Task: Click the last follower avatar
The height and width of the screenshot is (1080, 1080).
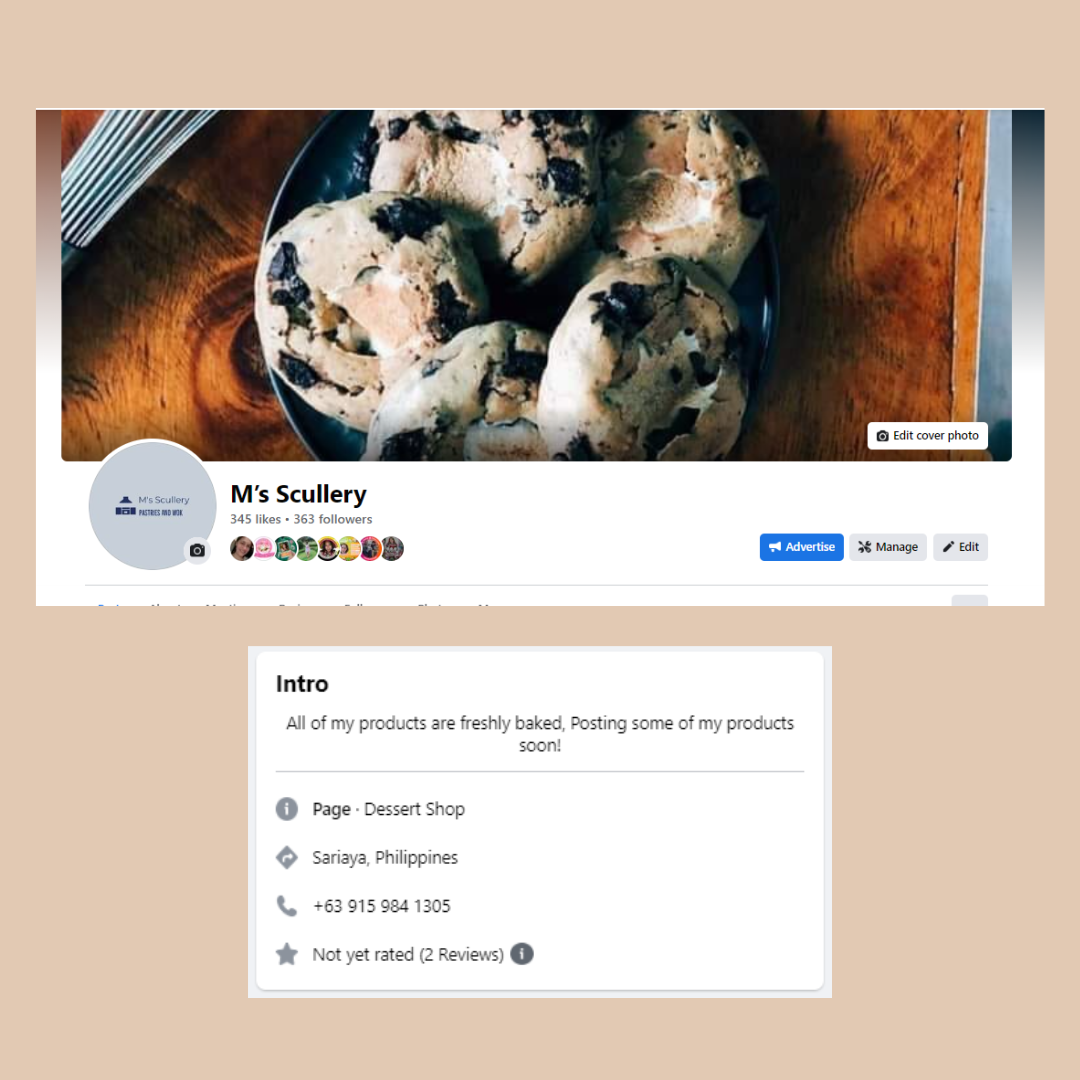Action: 392,548
